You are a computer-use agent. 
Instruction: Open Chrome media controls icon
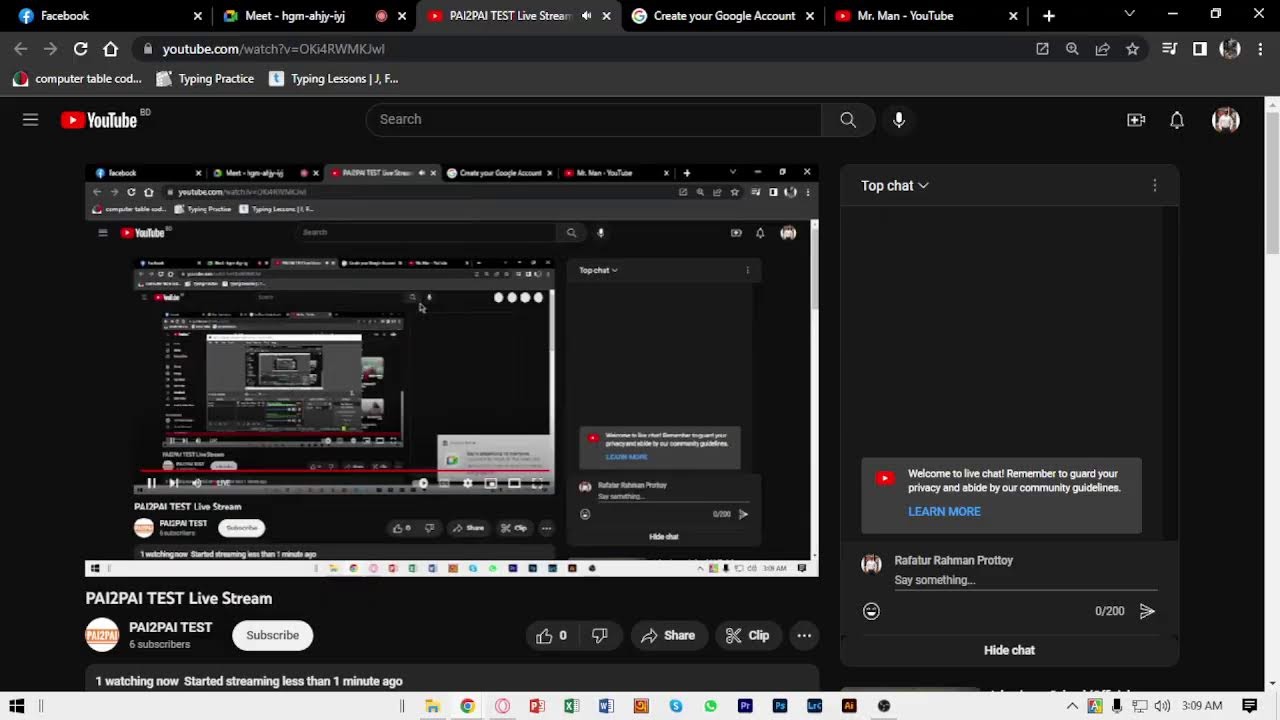pyautogui.click(x=1169, y=49)
